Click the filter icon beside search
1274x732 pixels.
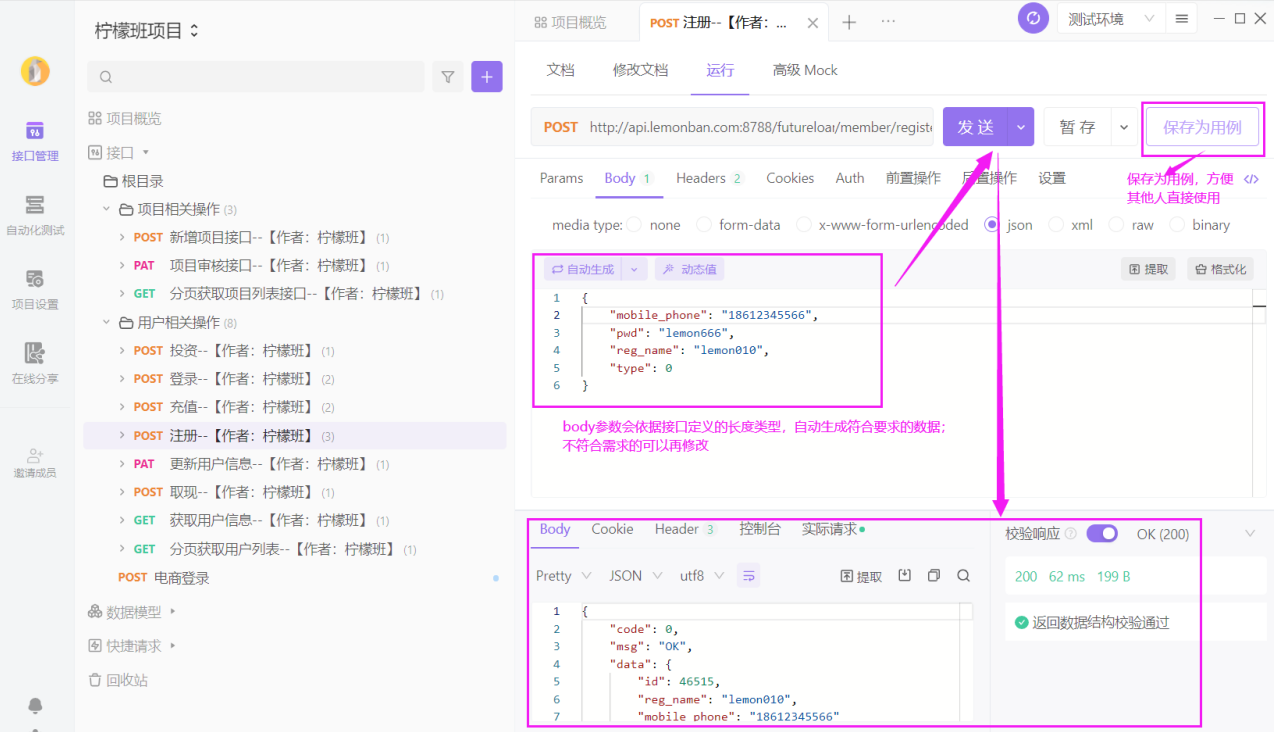click(448, 77)
